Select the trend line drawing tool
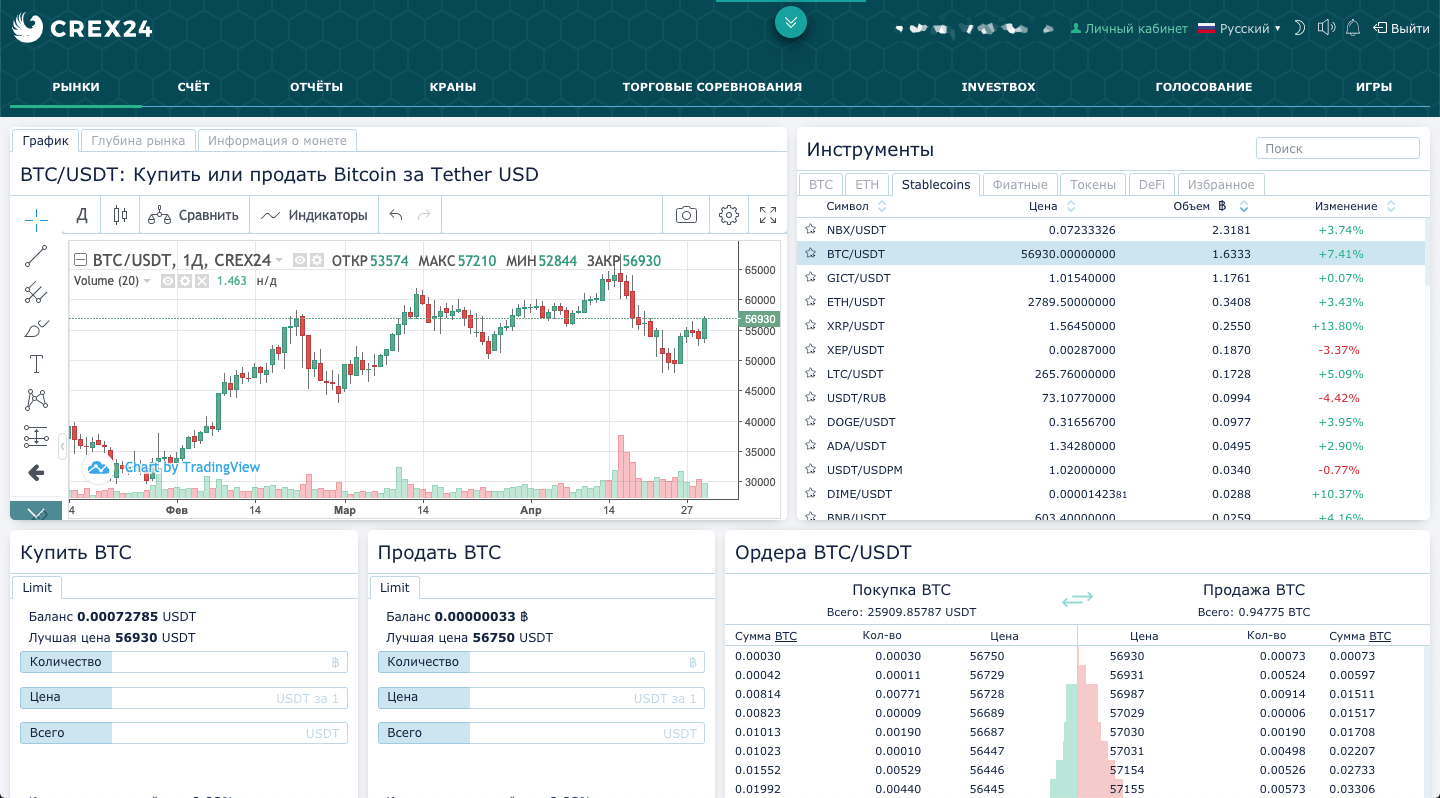This screenshot has height=798, width=1440. coord(37,256)
